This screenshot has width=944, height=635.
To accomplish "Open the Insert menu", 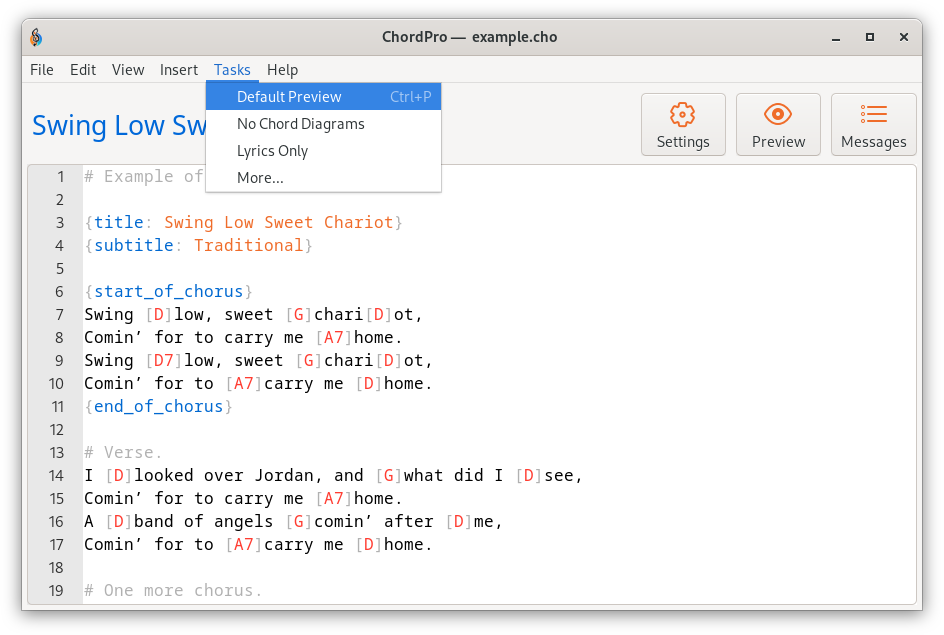I will click(179, 70).
